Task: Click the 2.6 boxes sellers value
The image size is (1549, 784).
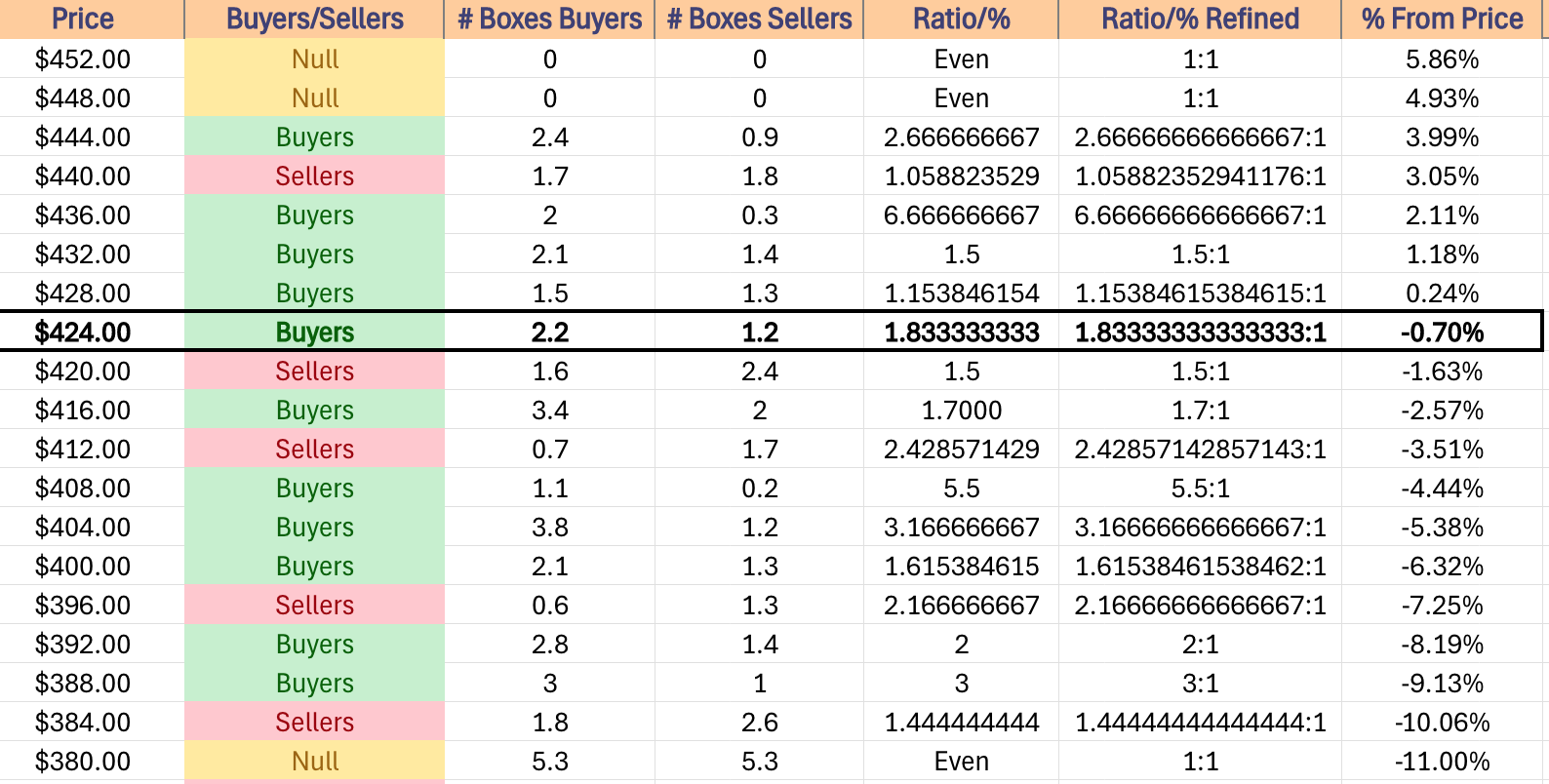Action: (759, 723)
